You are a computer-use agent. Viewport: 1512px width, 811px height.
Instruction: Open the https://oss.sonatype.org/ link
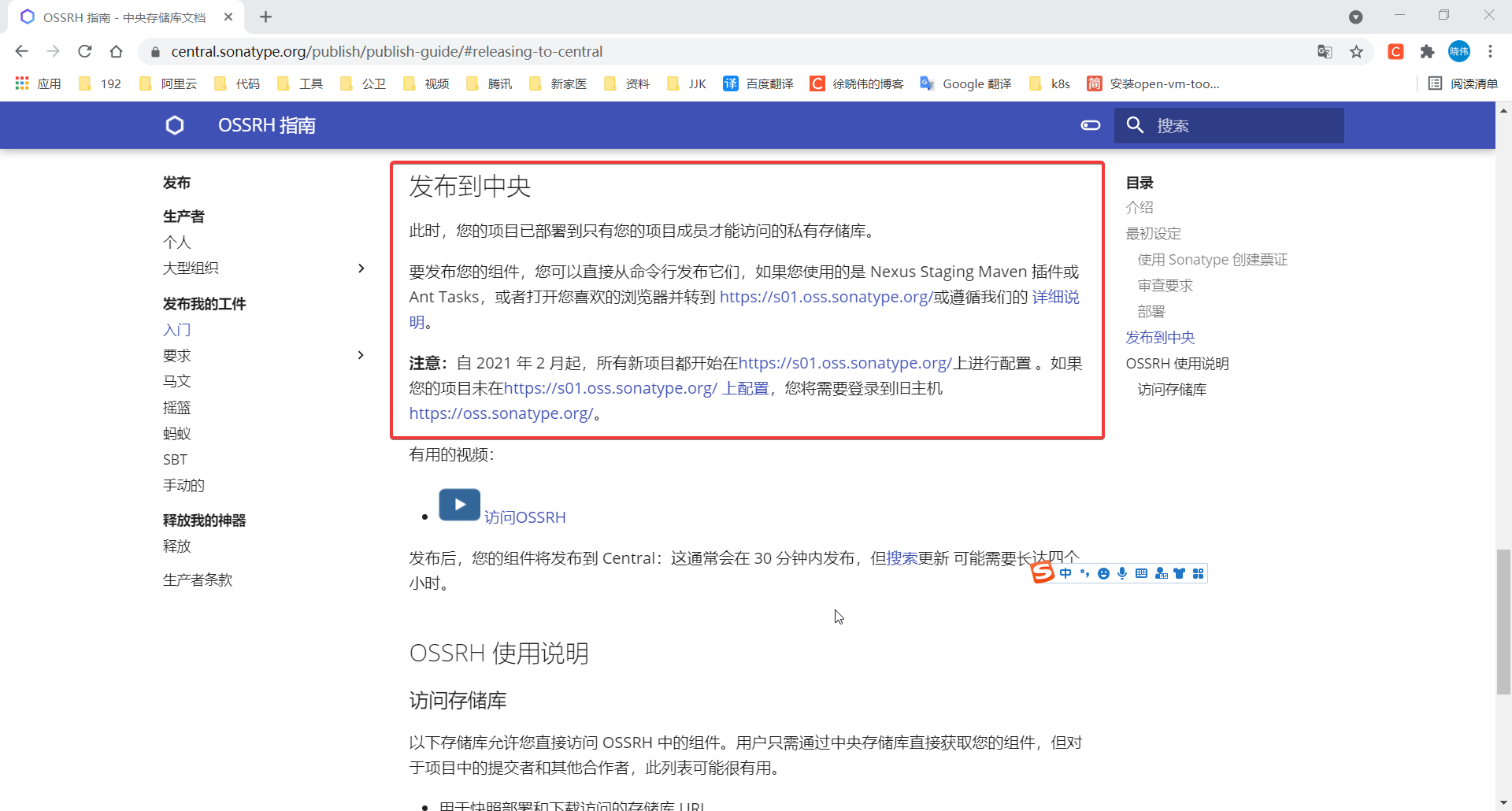(x=501, y=413)
